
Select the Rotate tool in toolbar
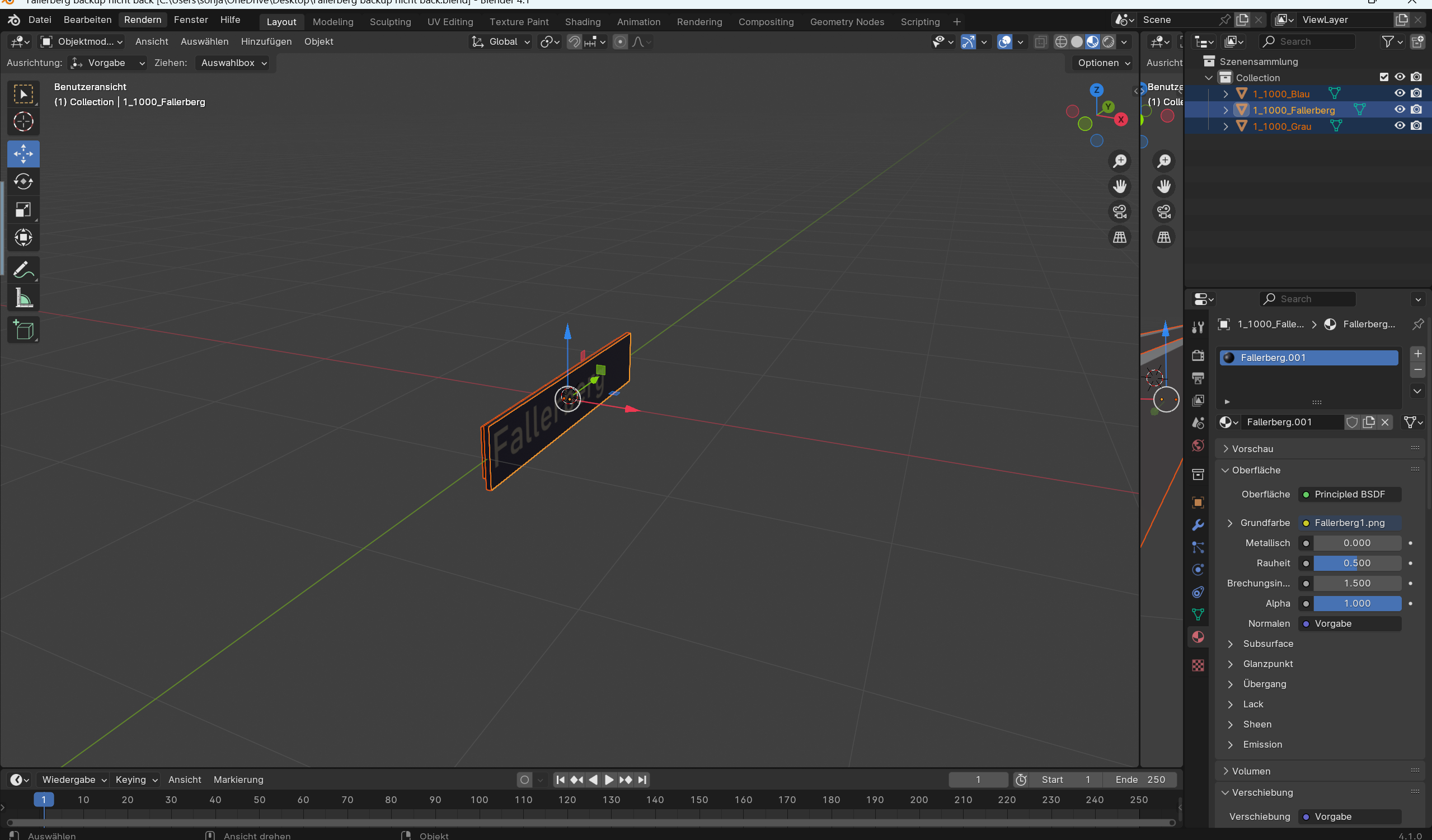tap(24, 182)
